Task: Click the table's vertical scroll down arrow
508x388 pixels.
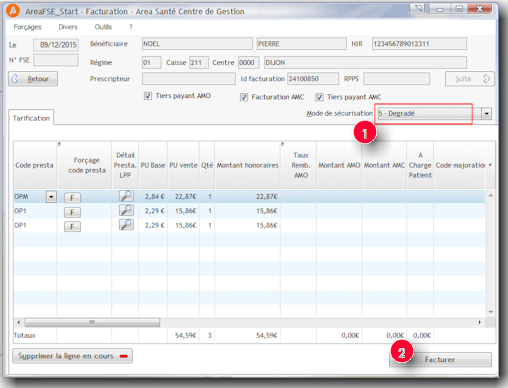Action: click(x=491, y=312)
